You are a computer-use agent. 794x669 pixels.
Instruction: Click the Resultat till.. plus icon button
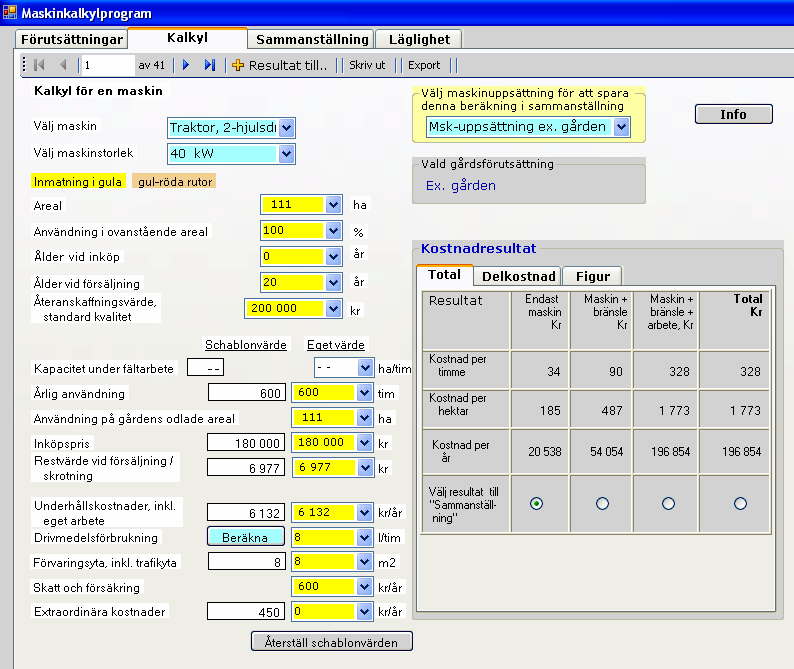point(280,65)
